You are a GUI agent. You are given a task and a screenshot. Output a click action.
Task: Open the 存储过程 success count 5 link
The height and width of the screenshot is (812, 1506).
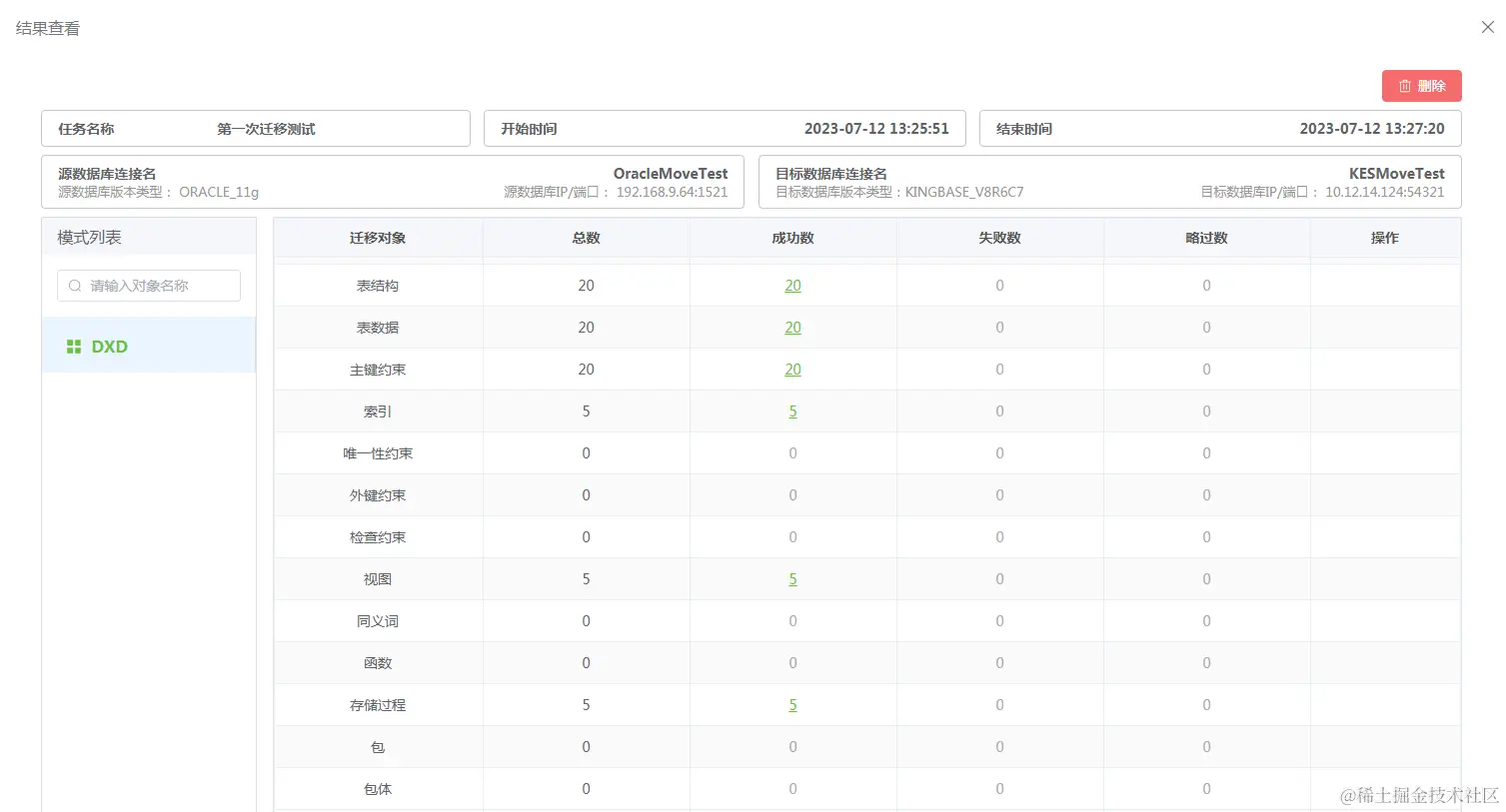click(792, 705)
